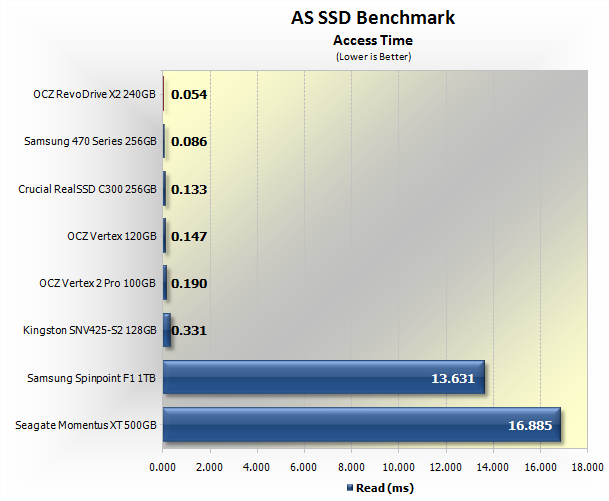Click the (Lower is Better) note
Screen dimensions: 609x501
[x=373, y=57]
